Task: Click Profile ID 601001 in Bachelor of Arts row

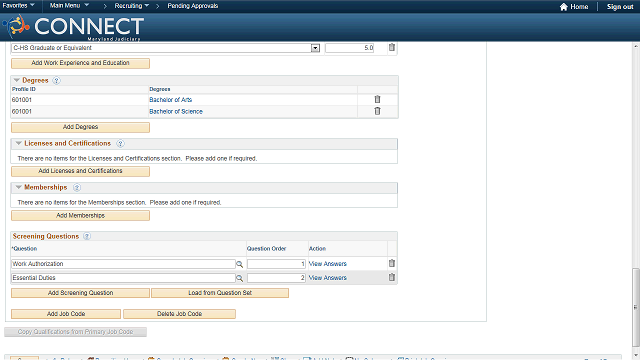Action: click(x=22, y=100)
